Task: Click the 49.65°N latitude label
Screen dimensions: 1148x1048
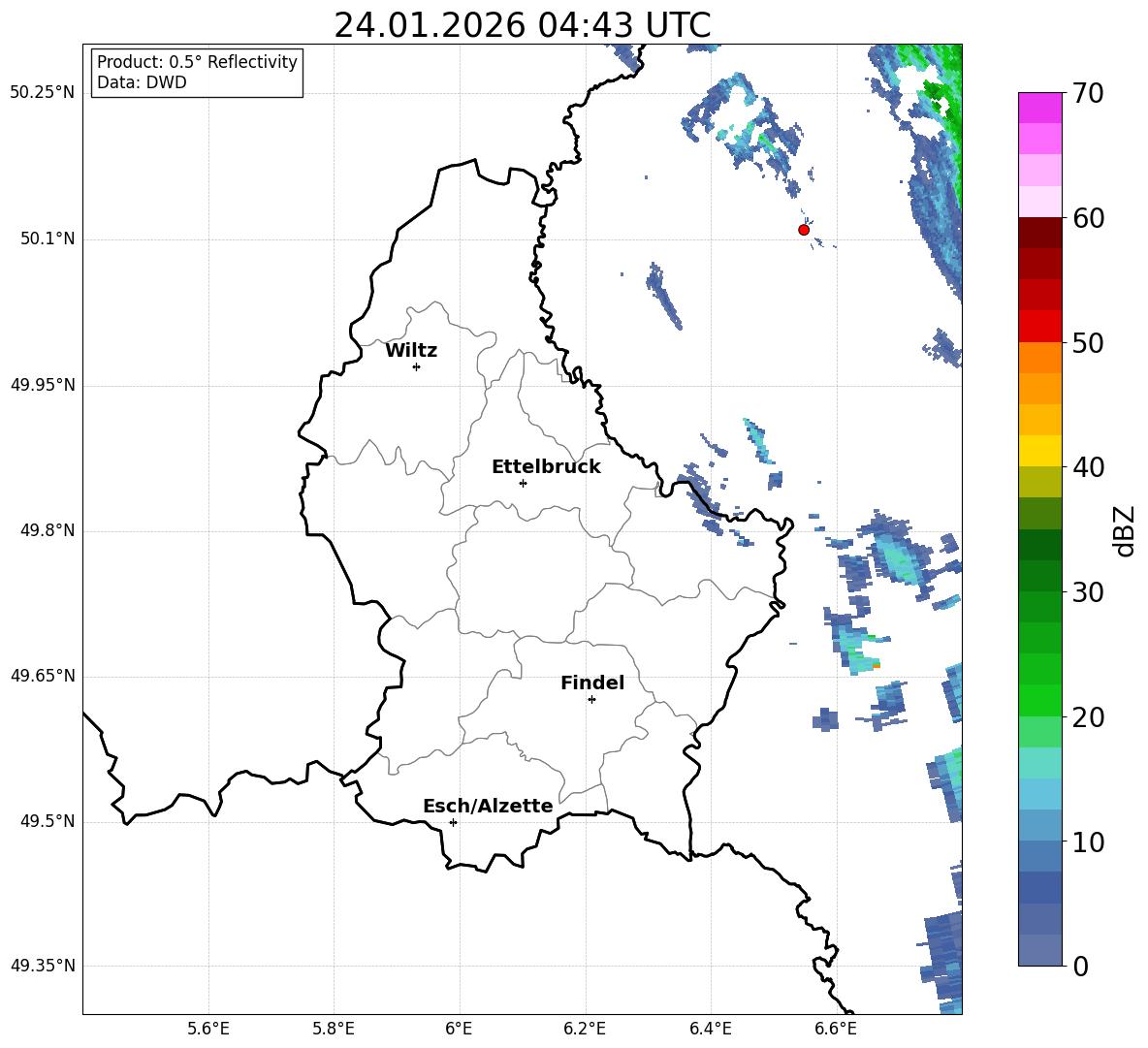Action: coord(43,676)
